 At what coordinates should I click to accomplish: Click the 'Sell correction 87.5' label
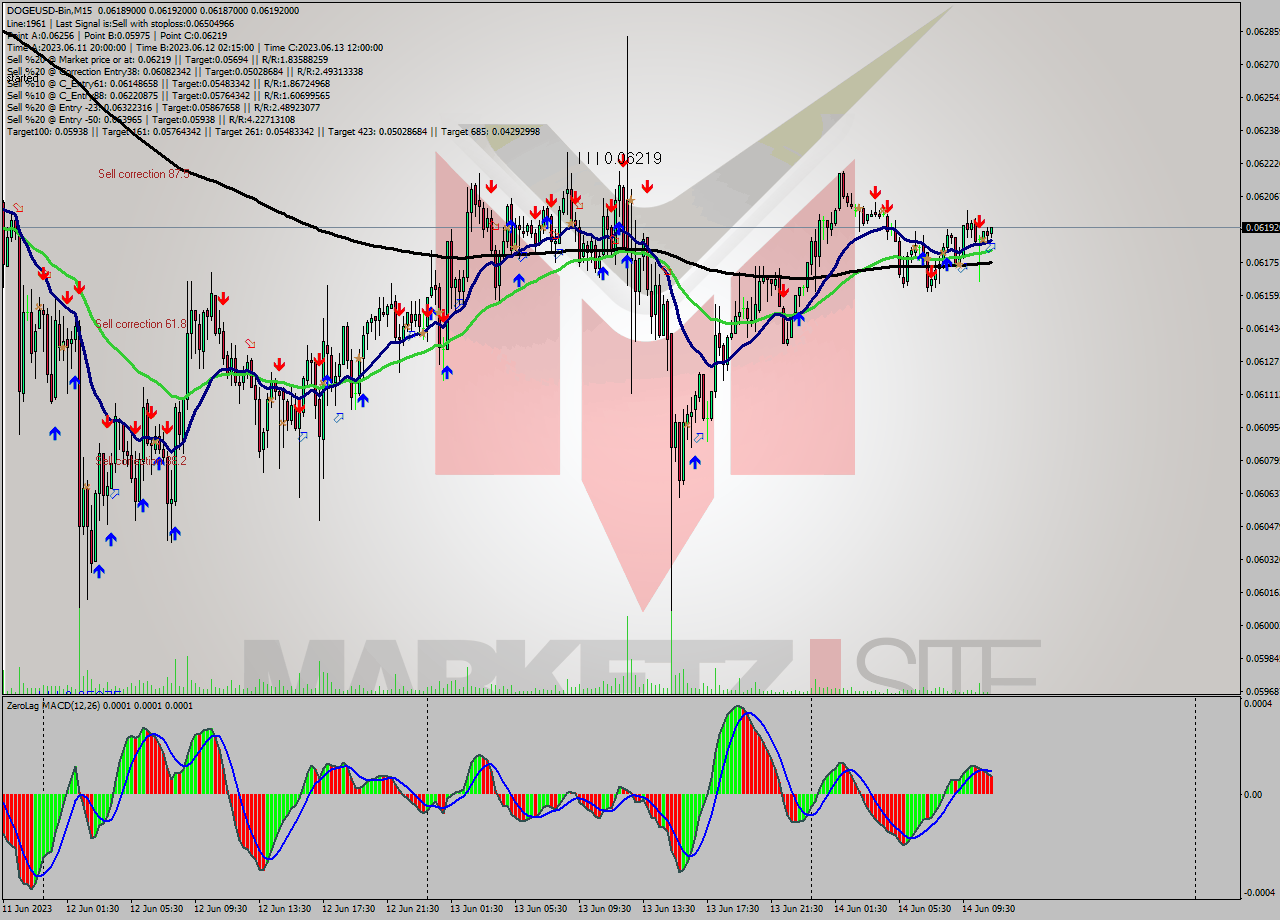[144, 174]
